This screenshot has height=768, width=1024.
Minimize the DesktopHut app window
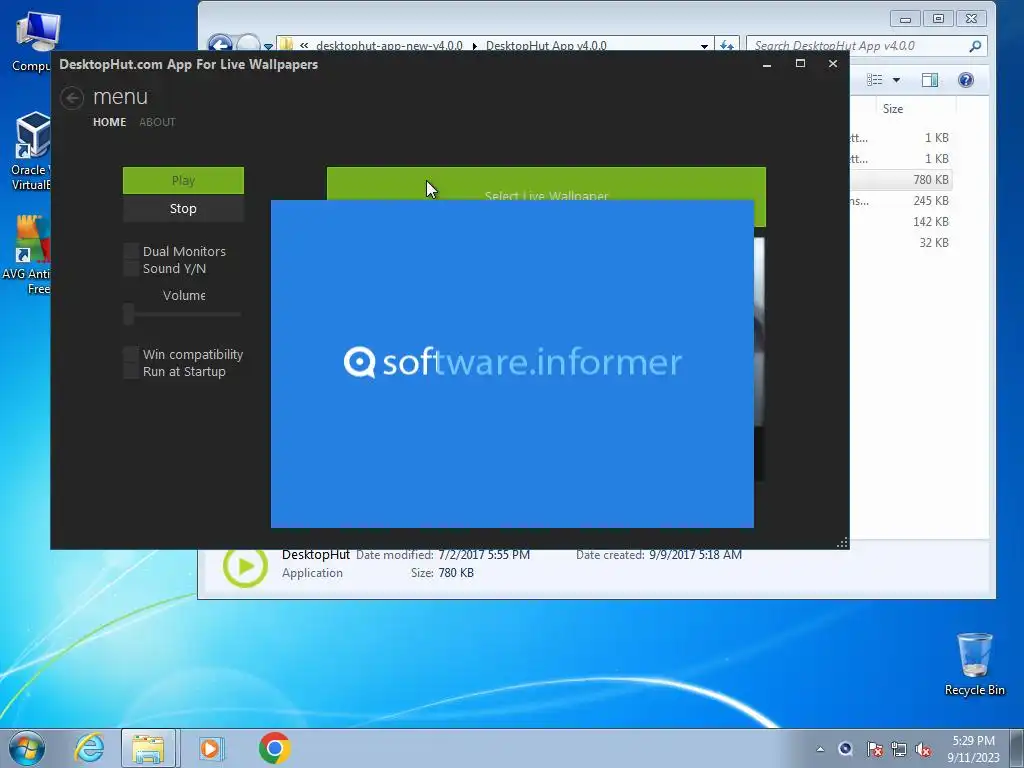tap(767, 64)
